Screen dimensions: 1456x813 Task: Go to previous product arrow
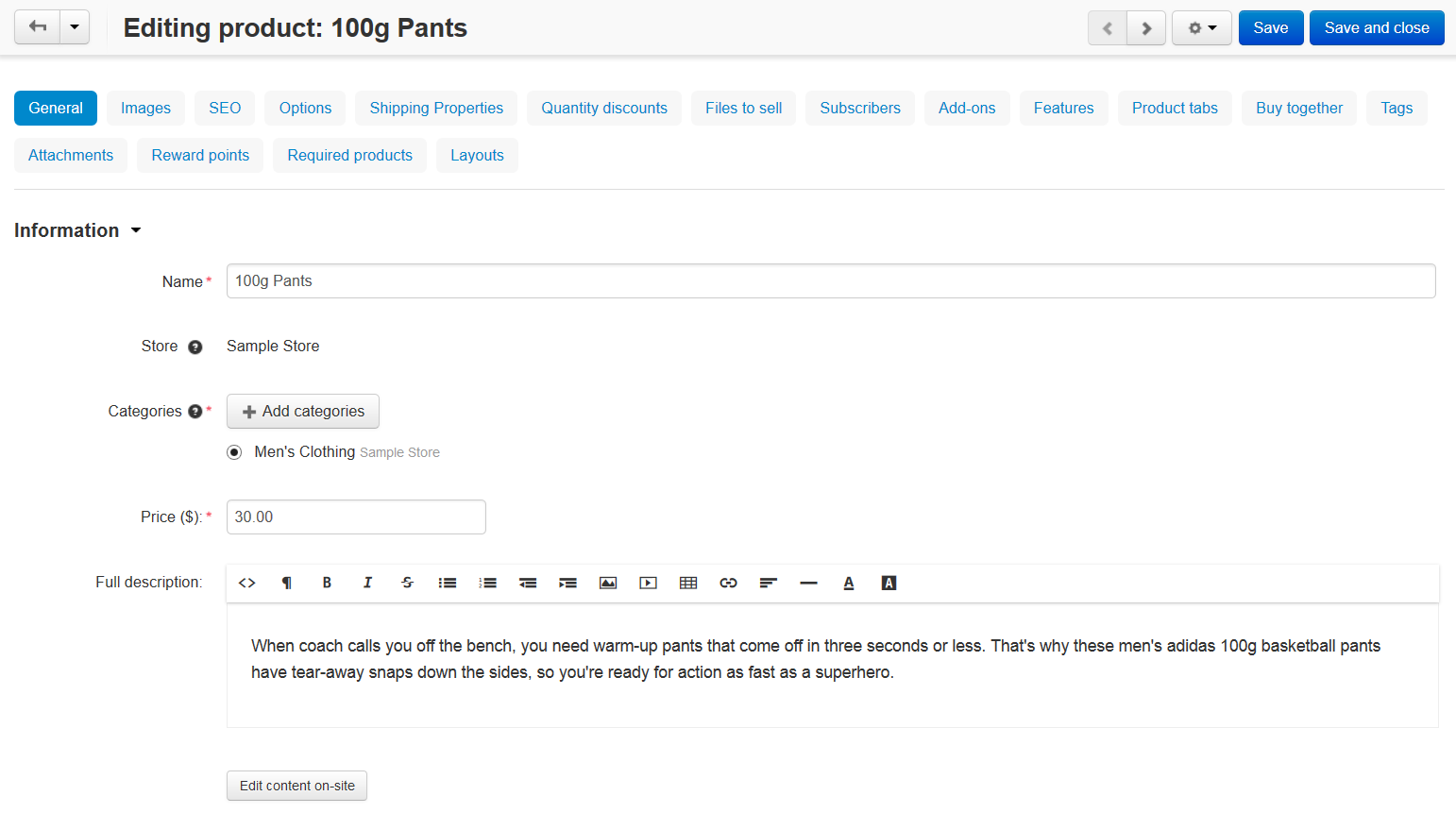1108,28
